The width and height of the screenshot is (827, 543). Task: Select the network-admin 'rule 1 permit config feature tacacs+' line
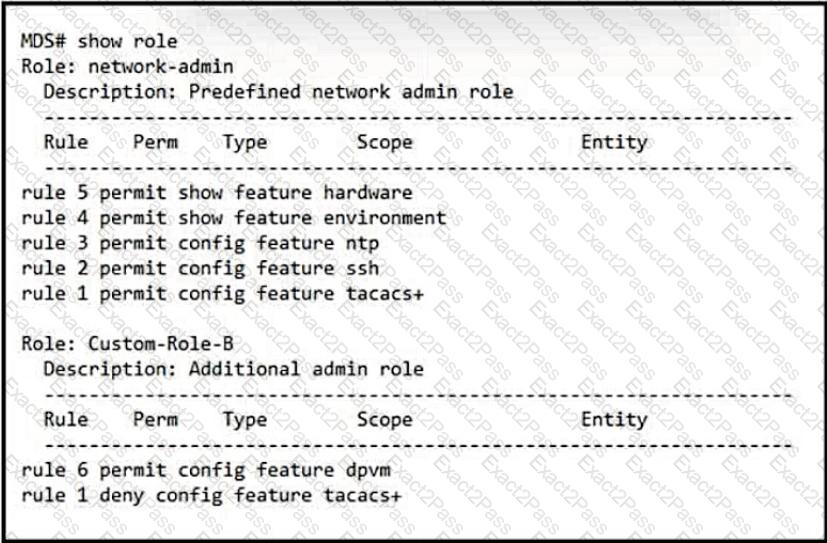tap(223, 294)
